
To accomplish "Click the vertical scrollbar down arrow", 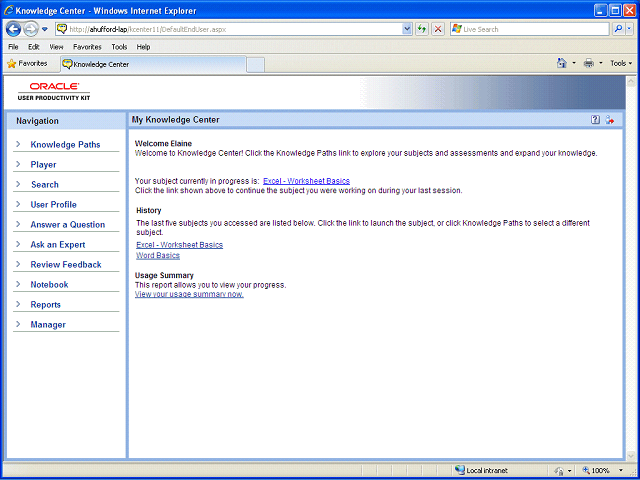I will click(x=631, y=455).
